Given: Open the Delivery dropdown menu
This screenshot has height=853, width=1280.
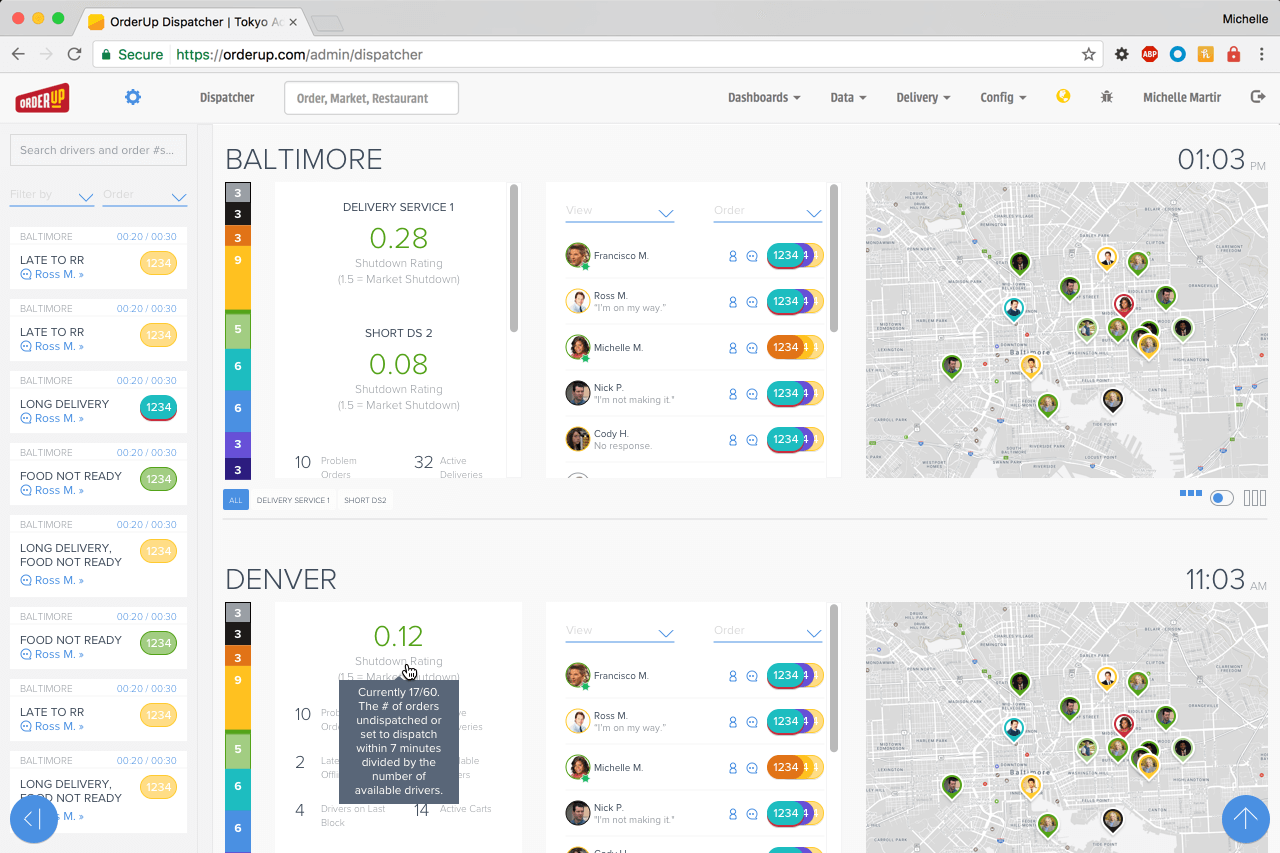Looking at the screenshot, I should (923, 98).
